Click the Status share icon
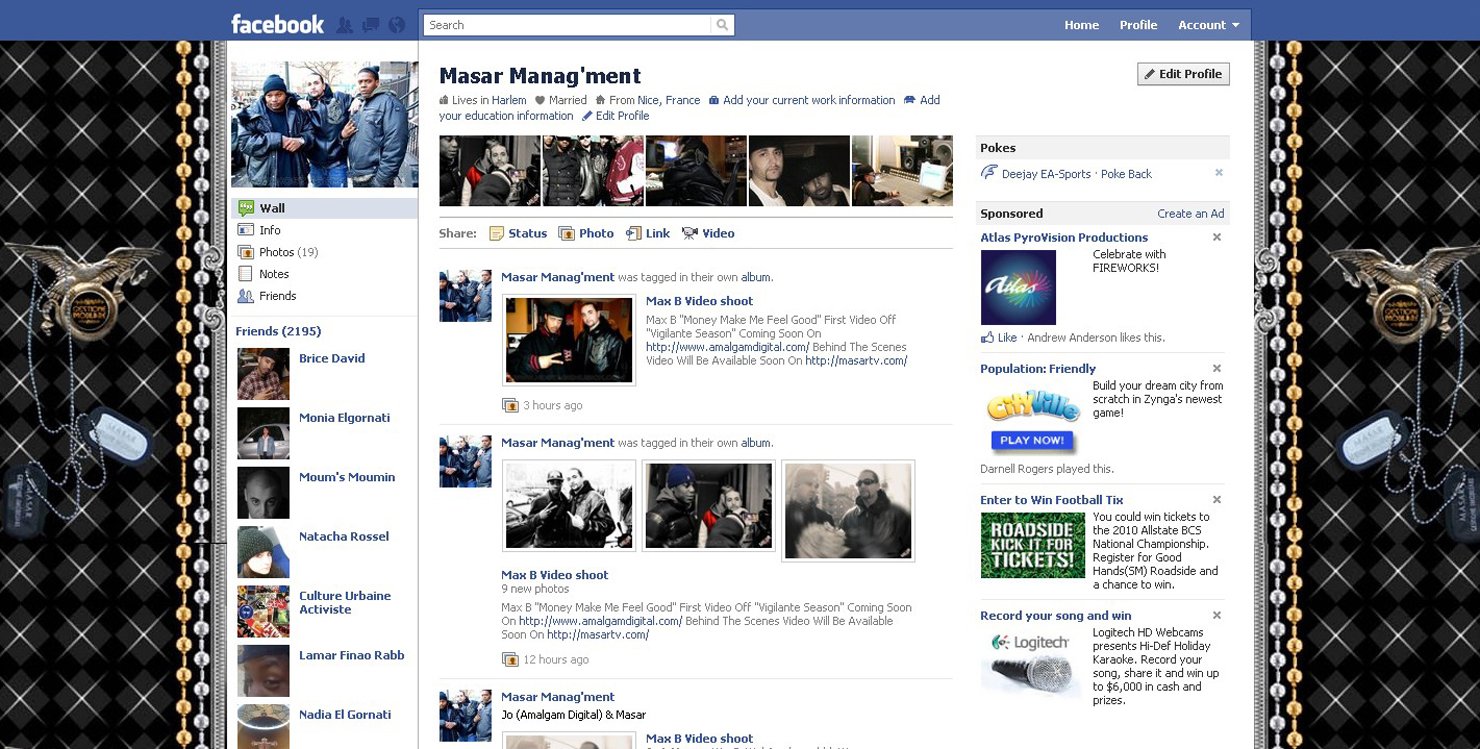 click(496, 233)
